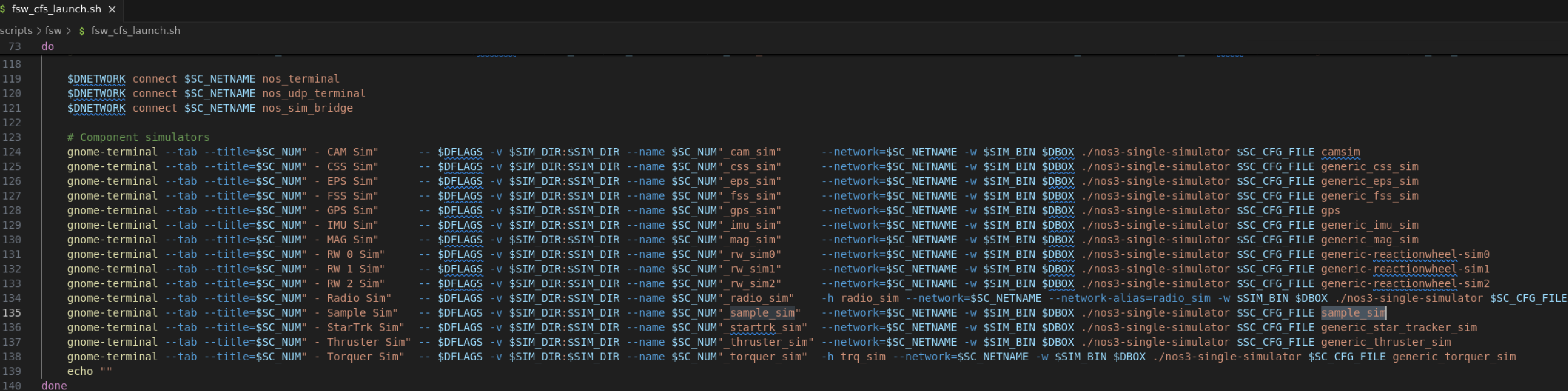Image resolution: width=1568 pixels, height=391 pixels.
Task: Click 'generic-reactionwheel-sim2' on line 133
Action: click(1406, 283)
